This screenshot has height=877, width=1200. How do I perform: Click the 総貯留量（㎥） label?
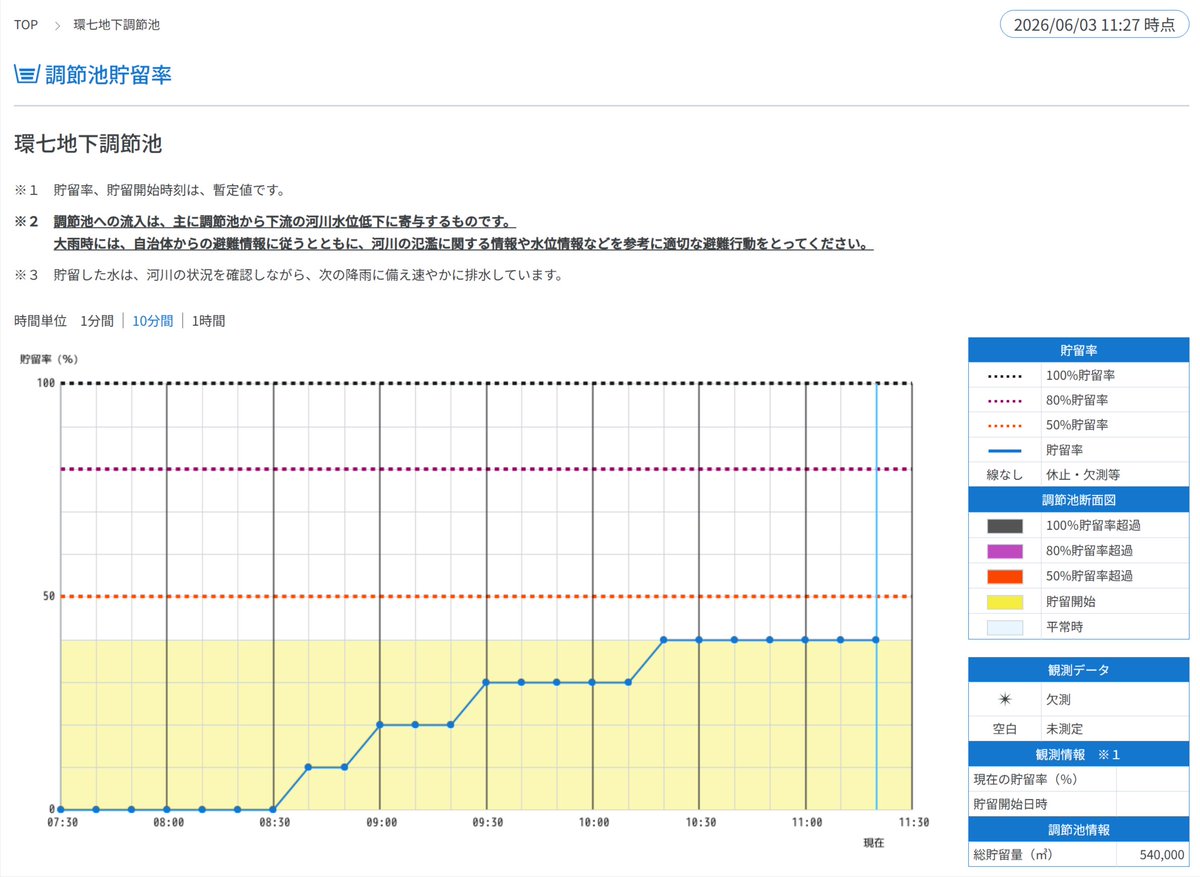point(1013,855)
